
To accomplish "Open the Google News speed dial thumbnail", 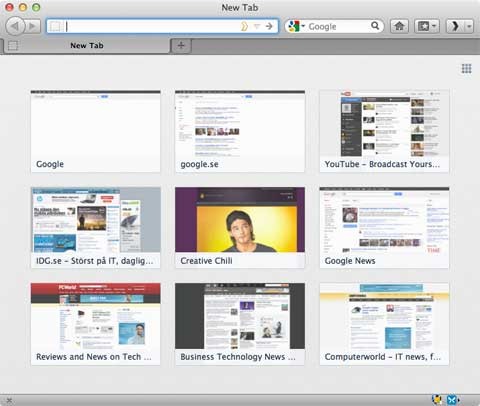I will pos(384,227).
